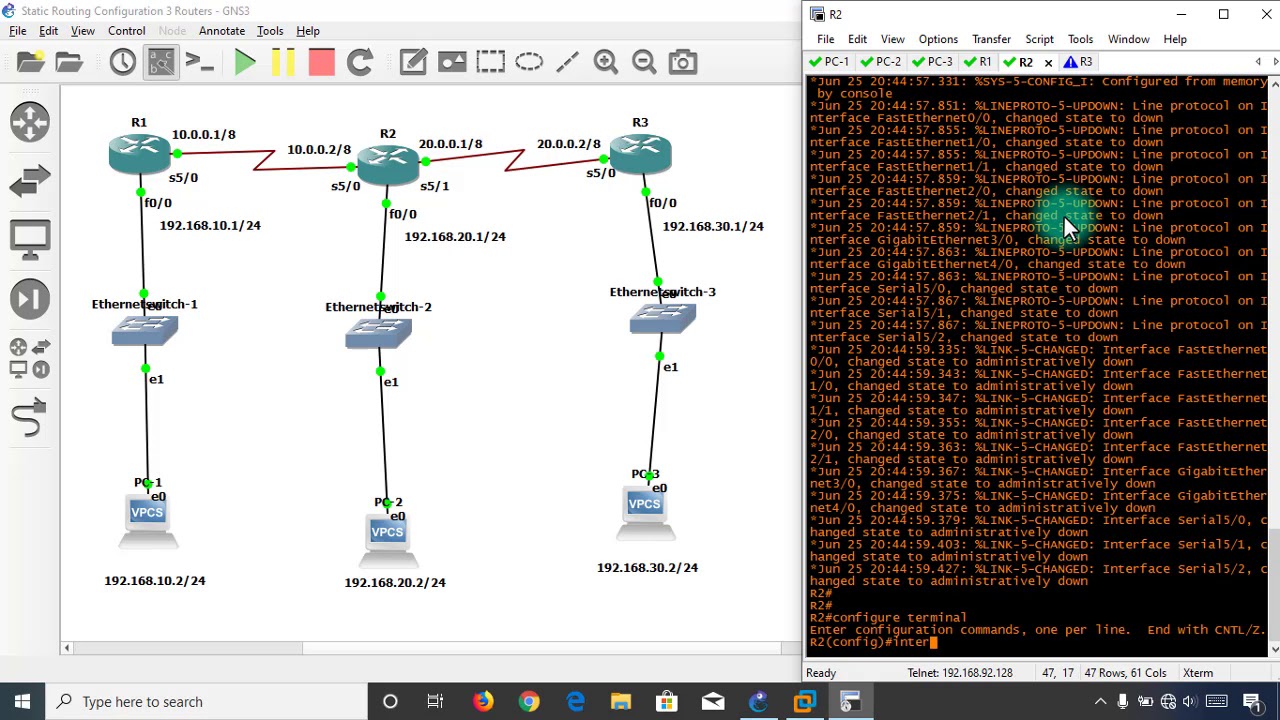Image resolution: width=1280 pixels, height=720 pixels.
Task: Open the Script menu in SecureCRT
Action: [x=1039, y=39]
